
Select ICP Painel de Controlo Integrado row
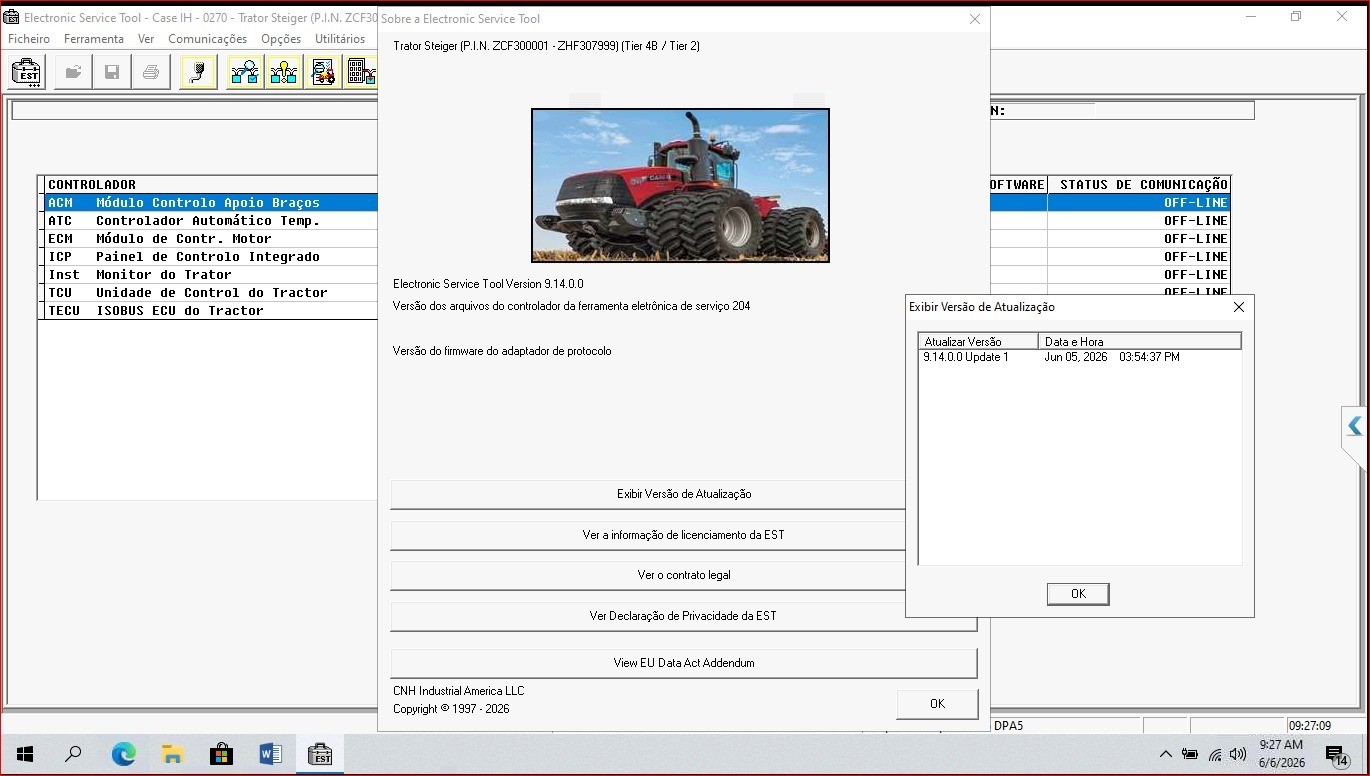[x=211, y=256]
